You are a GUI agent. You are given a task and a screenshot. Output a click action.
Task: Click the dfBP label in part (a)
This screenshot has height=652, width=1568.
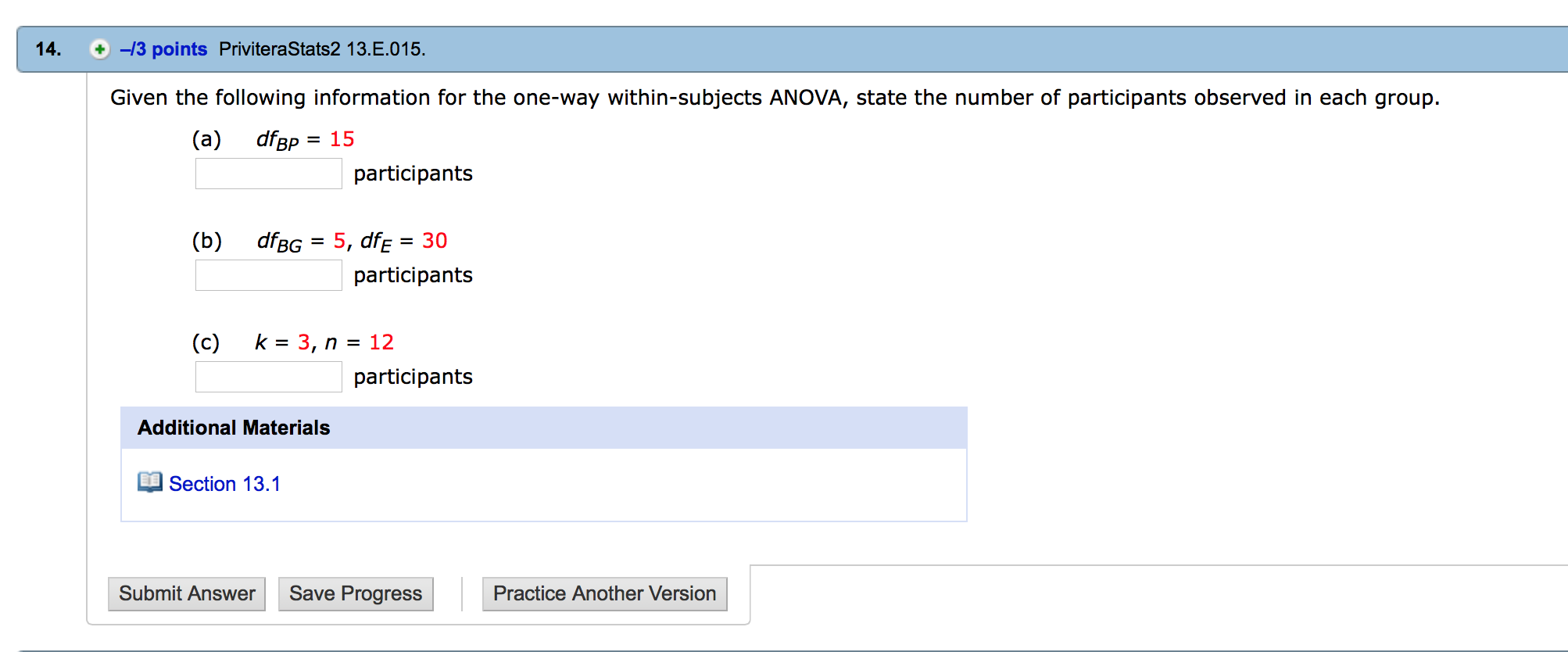(277, 141)
